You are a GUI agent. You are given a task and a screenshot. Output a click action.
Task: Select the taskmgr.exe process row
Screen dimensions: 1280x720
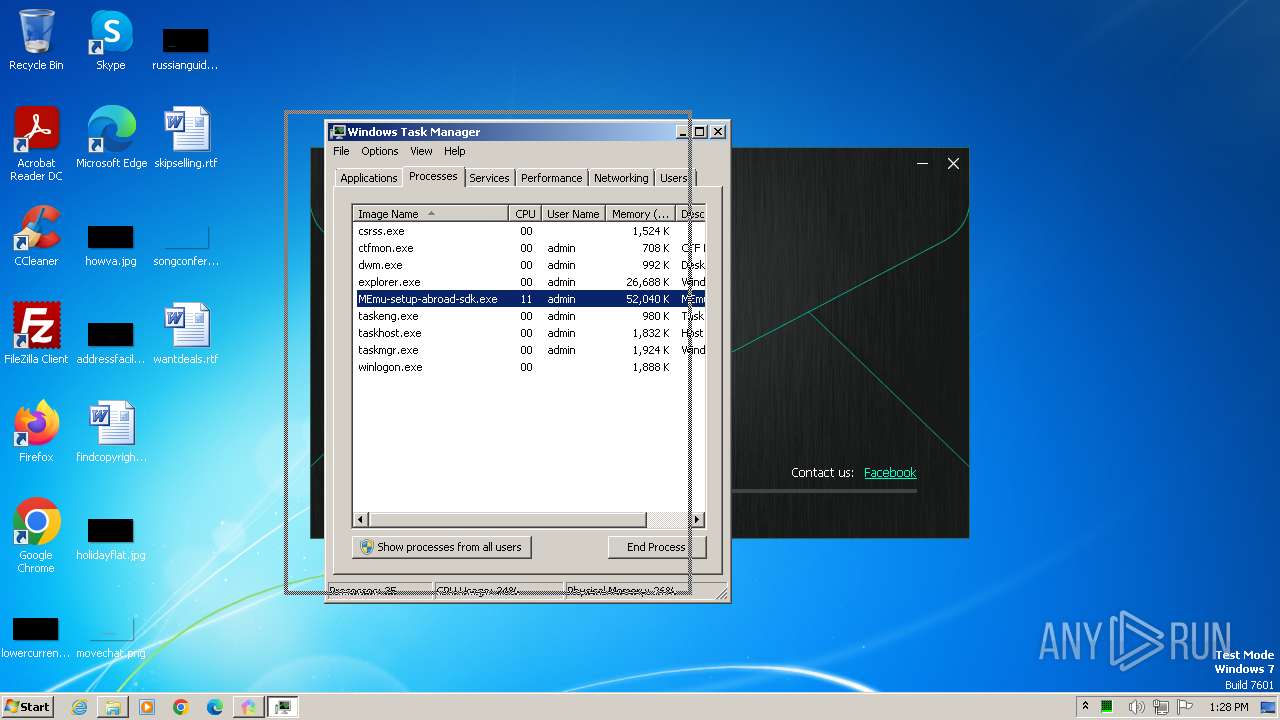pyautogui.click(x=530, y=350)
